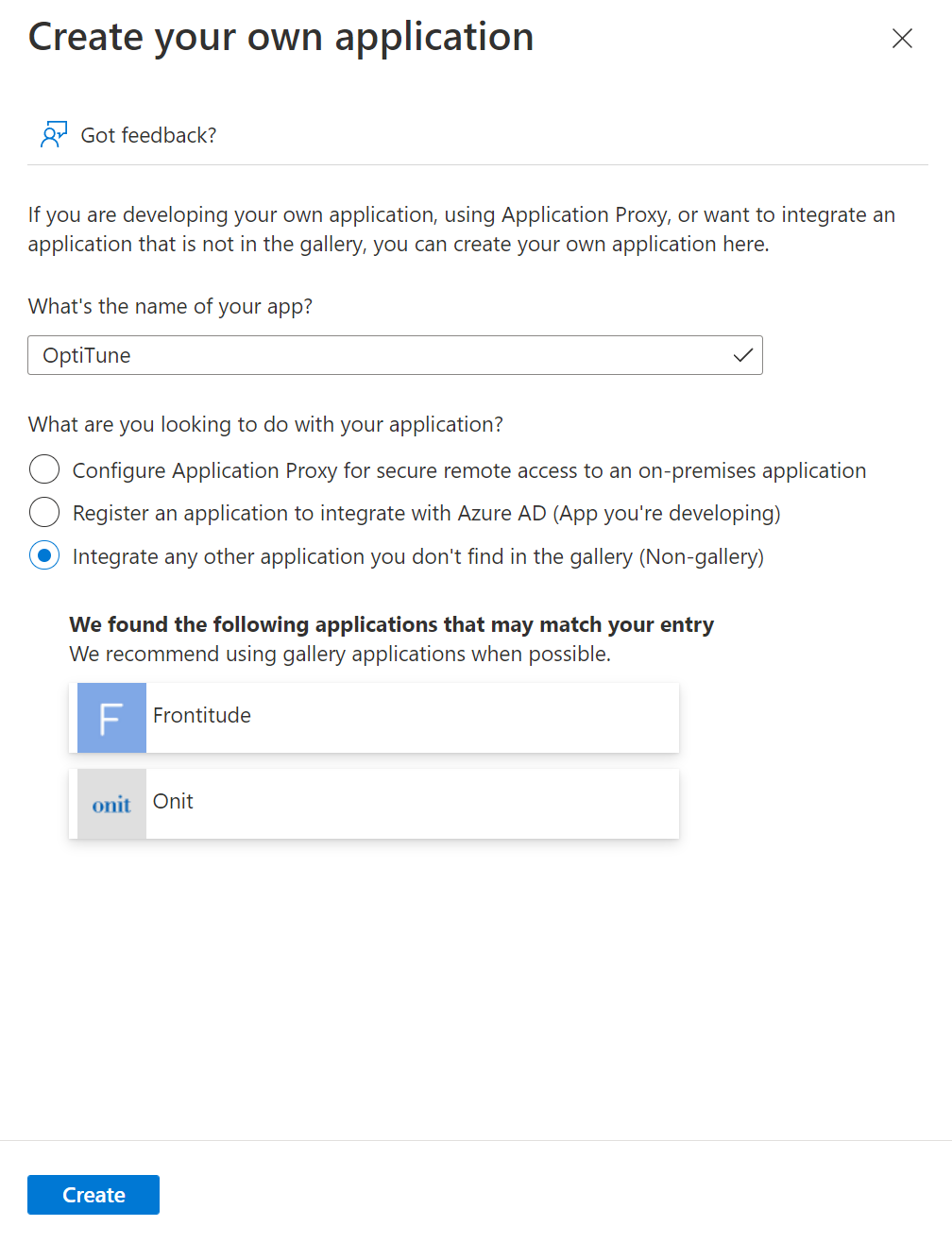952x1243 pixels.
Task: Click the What's the name of your app label
Action: 170,306
